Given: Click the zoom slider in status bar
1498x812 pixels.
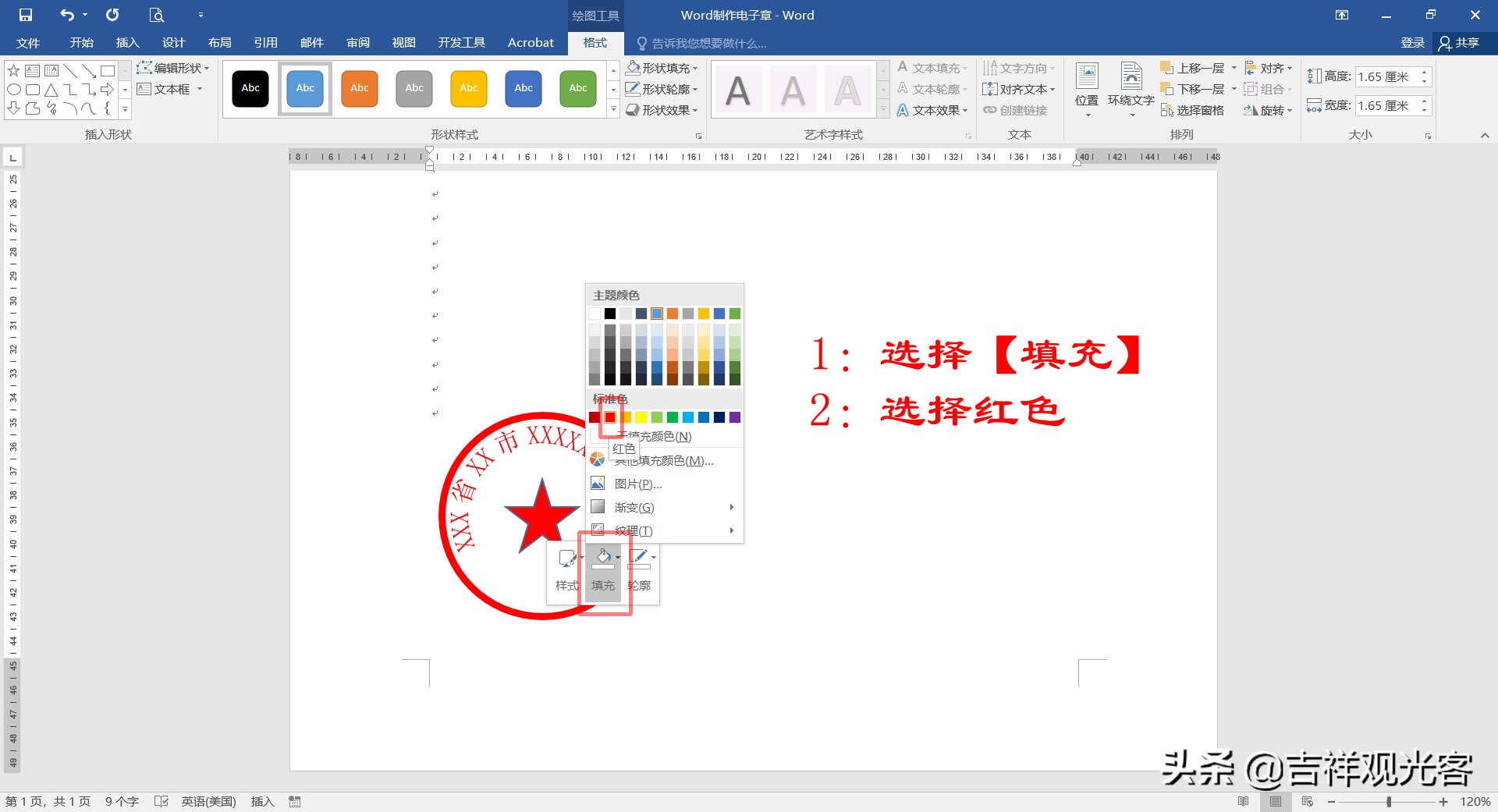Looking at the screenshot, I should click(x=1389, y=802).
